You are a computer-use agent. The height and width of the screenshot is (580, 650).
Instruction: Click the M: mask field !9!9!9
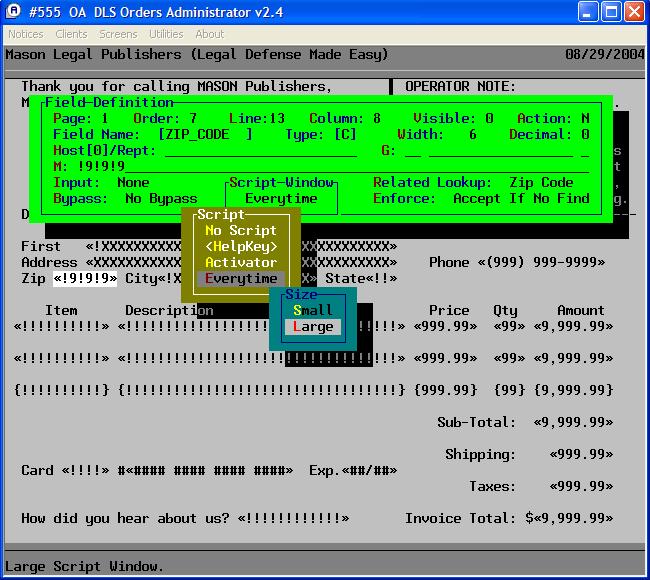tap(333, 167)
